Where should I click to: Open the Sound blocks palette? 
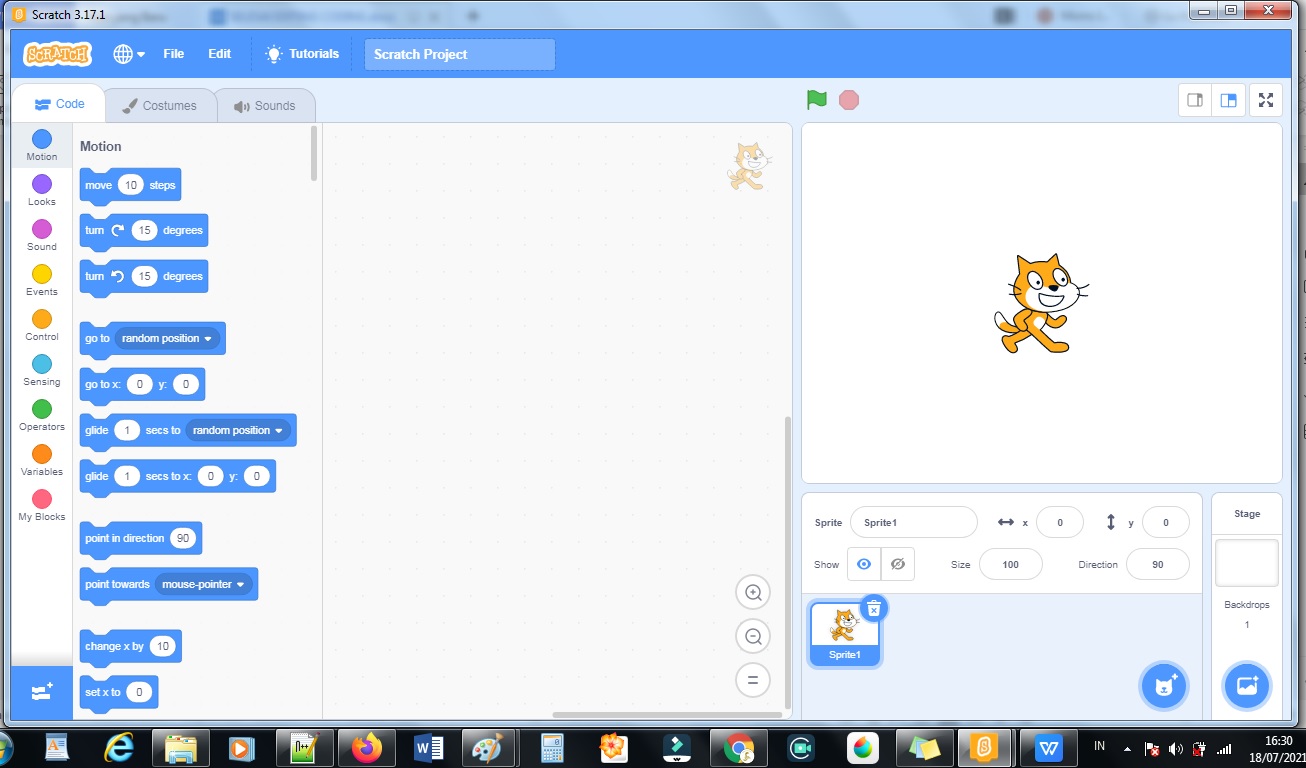tap(41, 230)
